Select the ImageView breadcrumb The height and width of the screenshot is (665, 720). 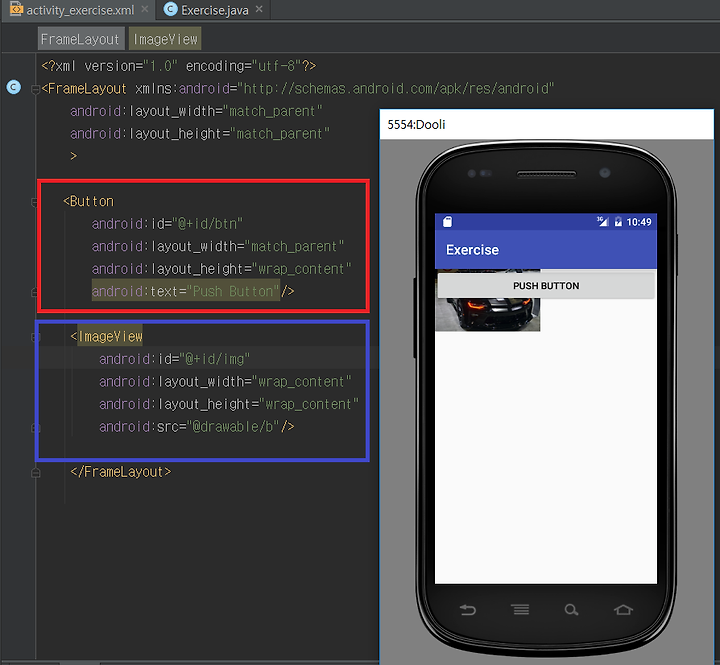pyautogui.click(x=165, y=39)
